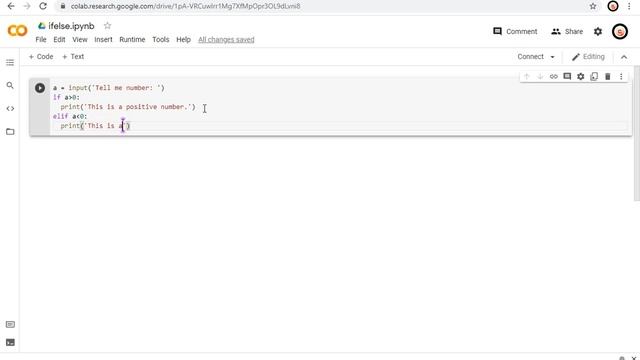Star the ifelse.ipynb notebook
640x360 pixels.
click(x=107, y=26)
